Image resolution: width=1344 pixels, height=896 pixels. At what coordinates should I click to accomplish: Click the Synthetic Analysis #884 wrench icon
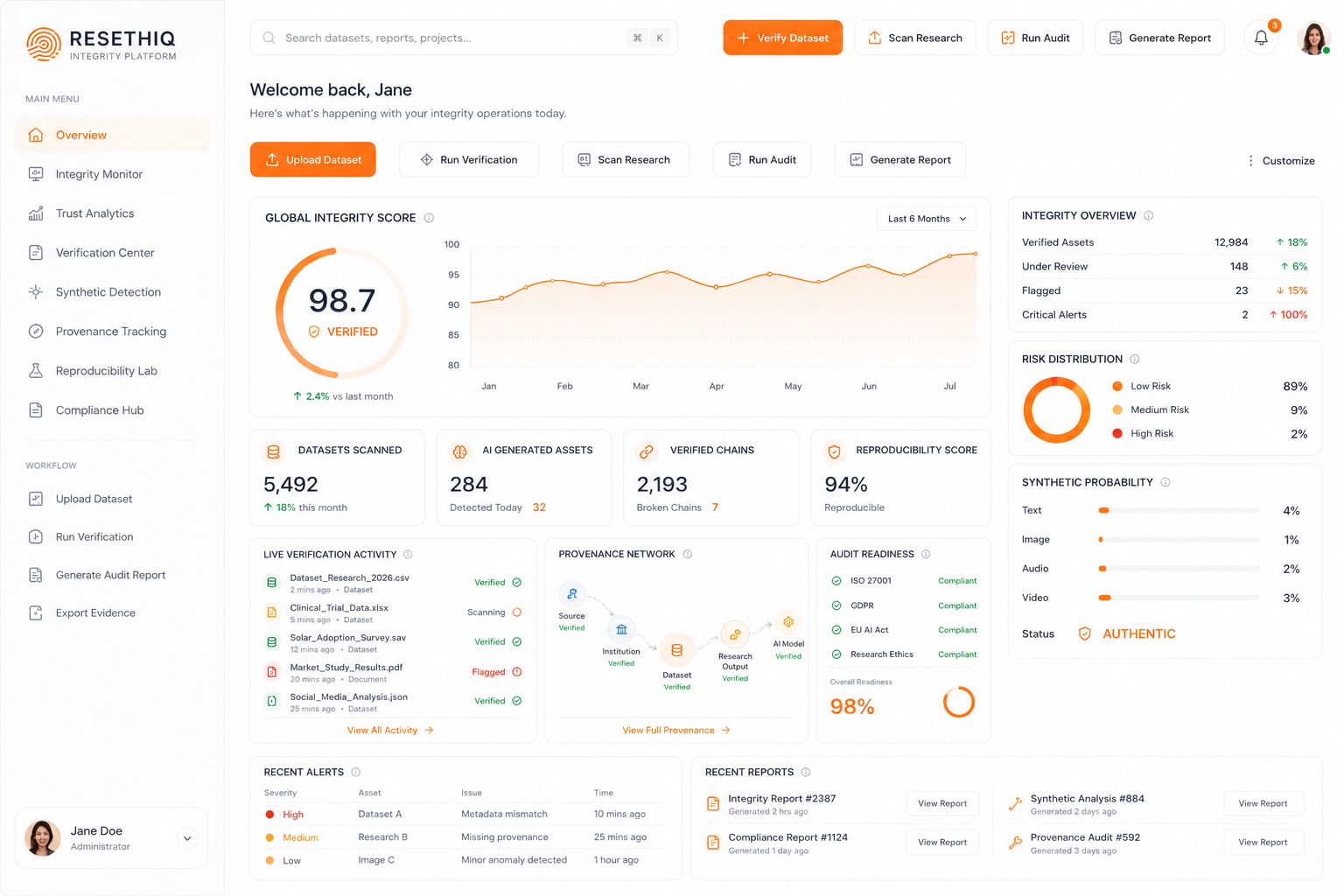[x=1015, y=804]
